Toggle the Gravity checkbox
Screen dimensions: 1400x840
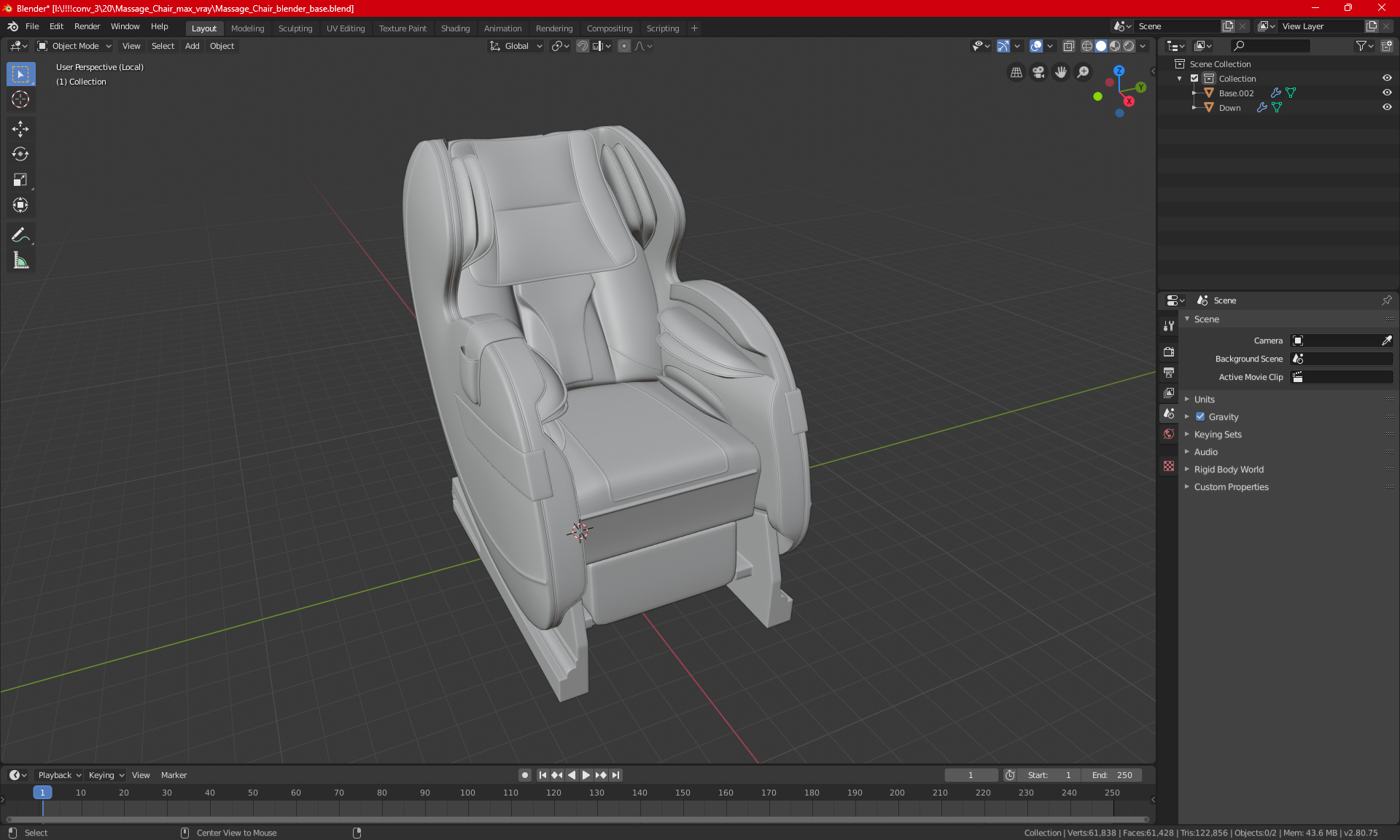pos(1200,417)
